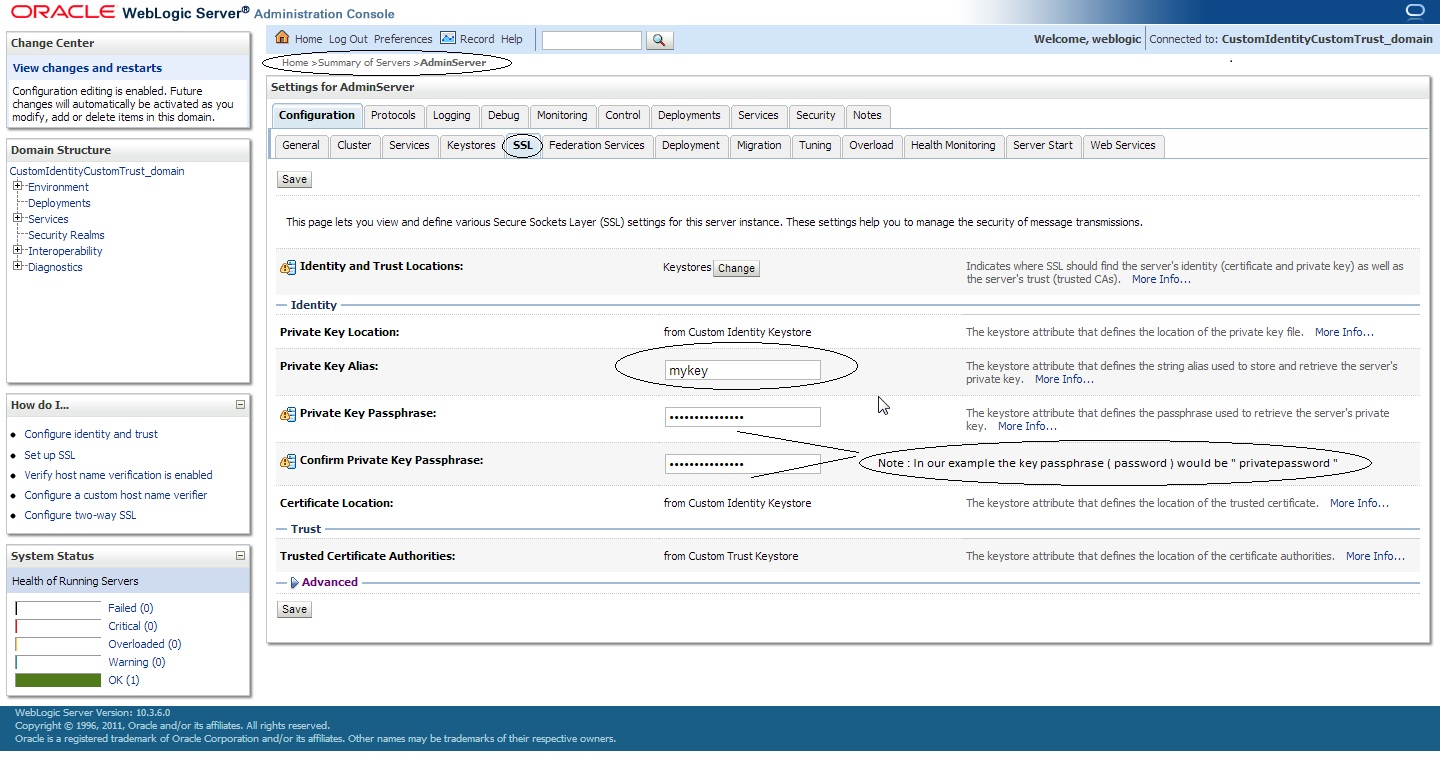1440x772 pixels.
Task: Click Summary of Servers in breadcrumb
Action: point(364,63)
